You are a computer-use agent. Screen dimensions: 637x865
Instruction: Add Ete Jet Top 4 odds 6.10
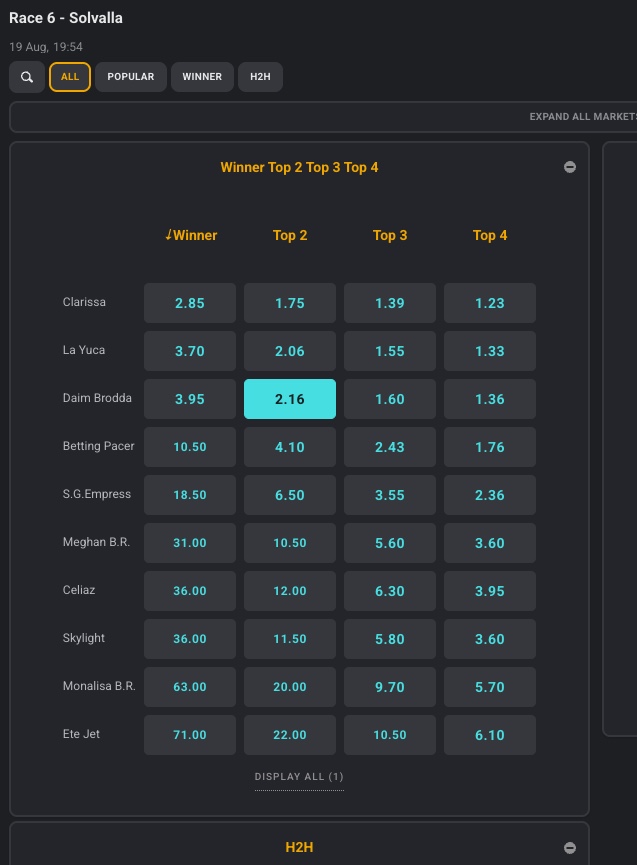[490, 735]
